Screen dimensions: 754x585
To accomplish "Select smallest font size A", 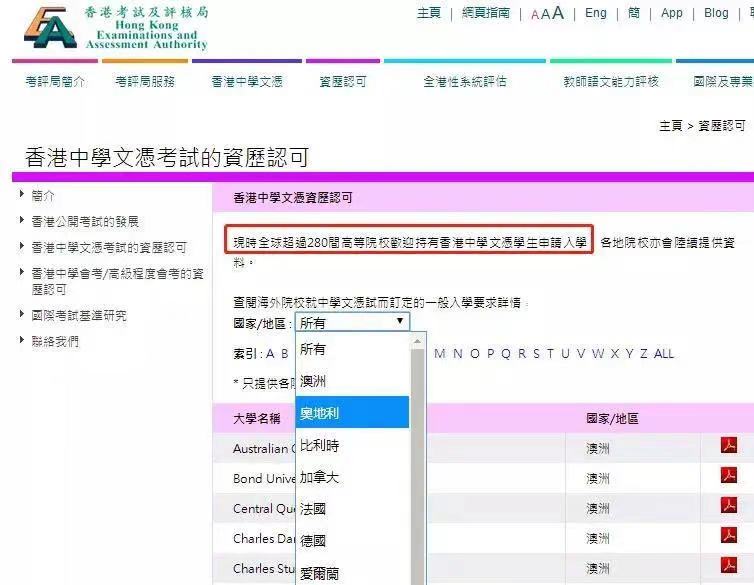I will (x=535, y=15).
